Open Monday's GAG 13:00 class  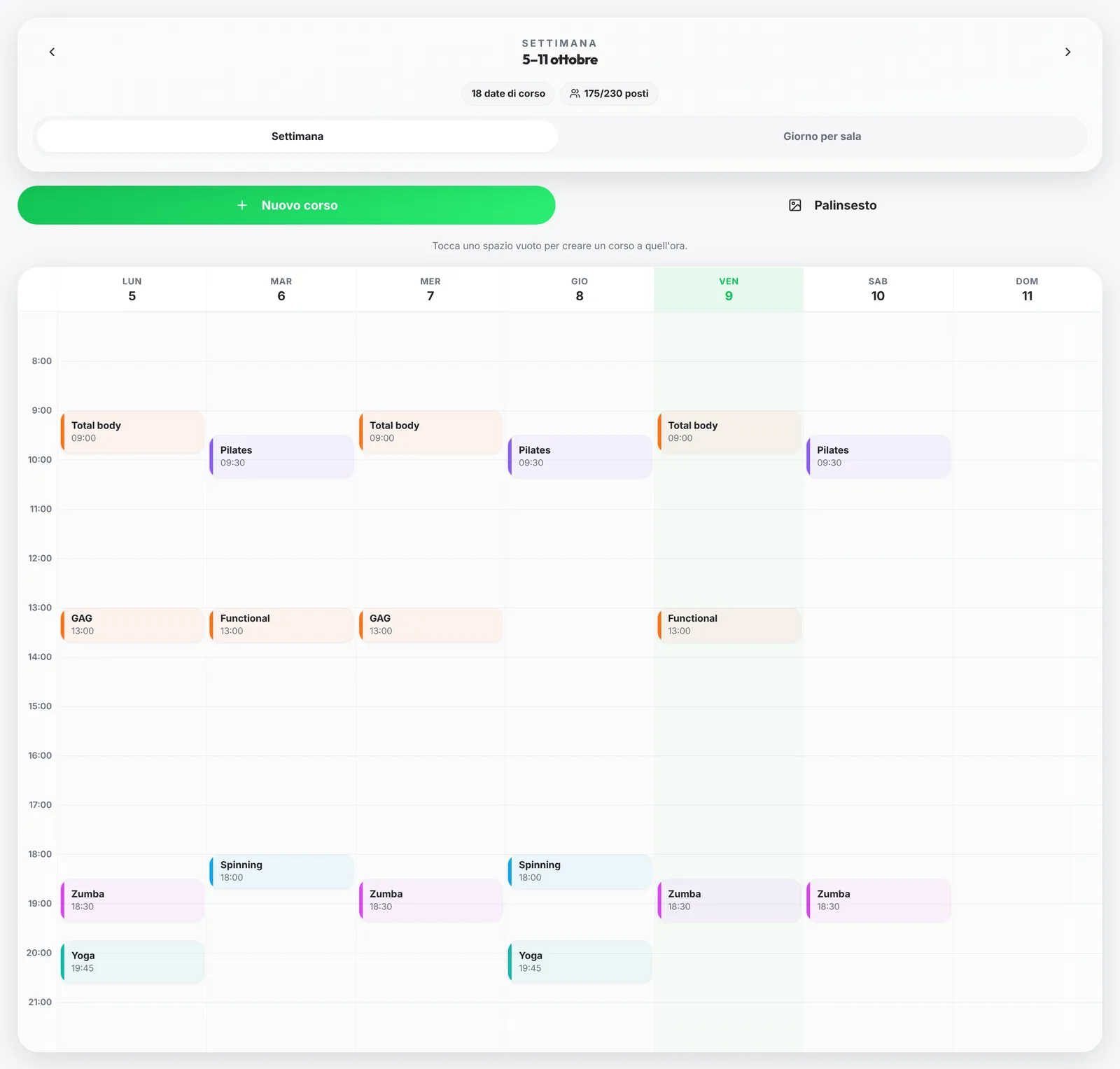pos(132,625)
